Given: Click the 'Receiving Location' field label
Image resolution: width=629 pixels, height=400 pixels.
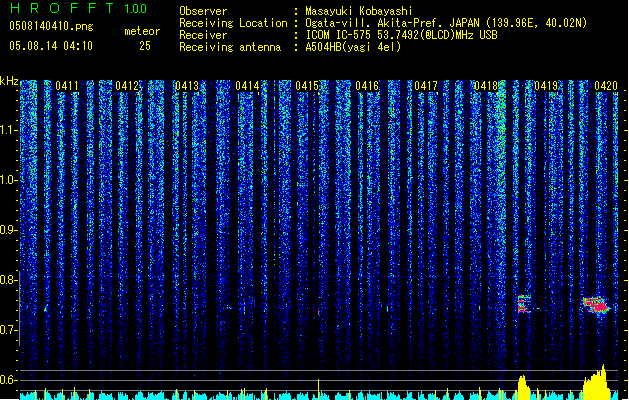Looking at the screenshot, I should click(233, 23).
